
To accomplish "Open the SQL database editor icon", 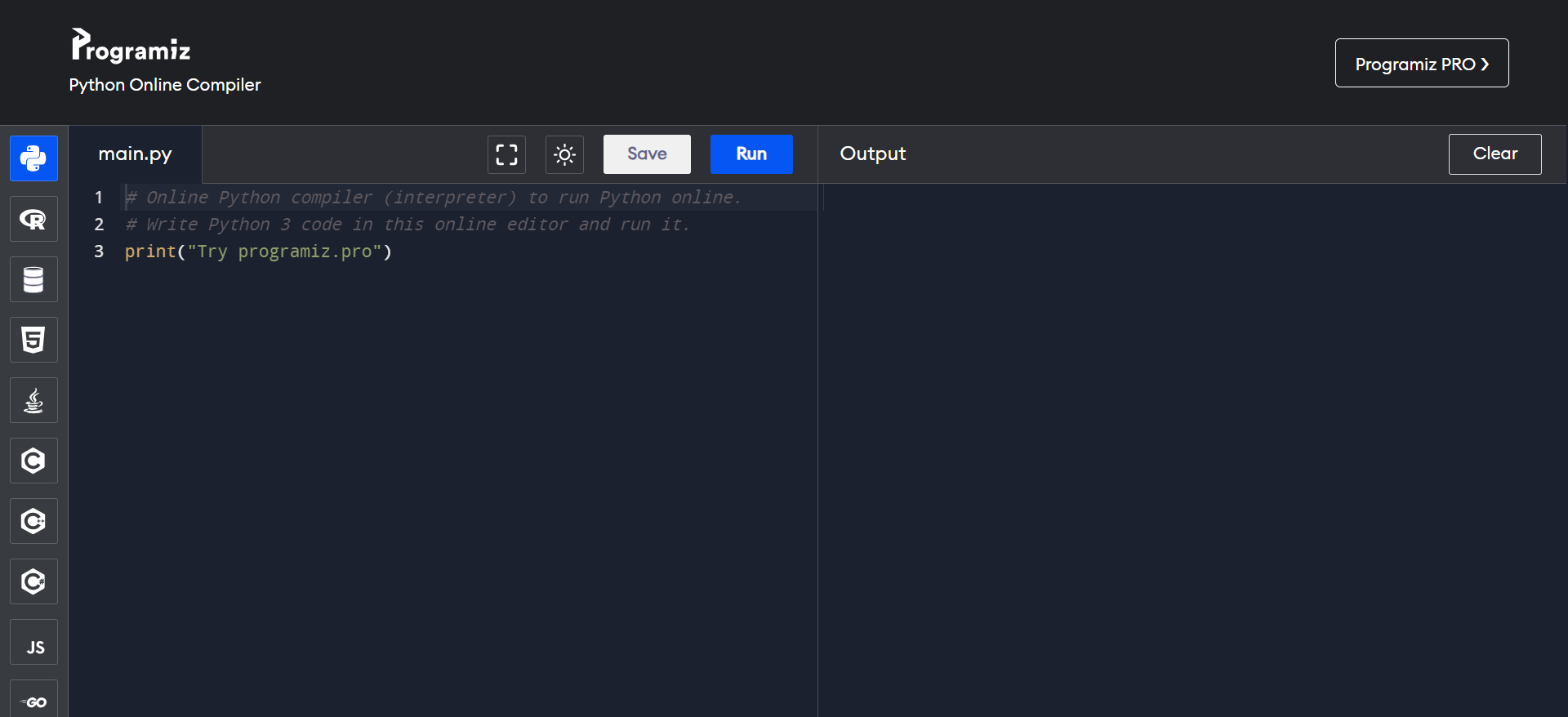I will pos(33,279).
